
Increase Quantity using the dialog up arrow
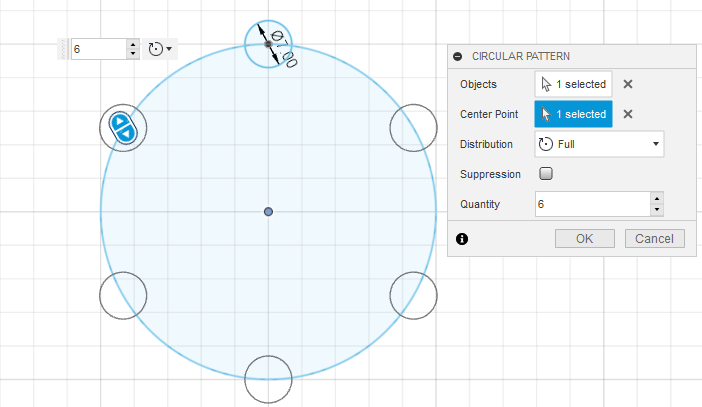656,198
